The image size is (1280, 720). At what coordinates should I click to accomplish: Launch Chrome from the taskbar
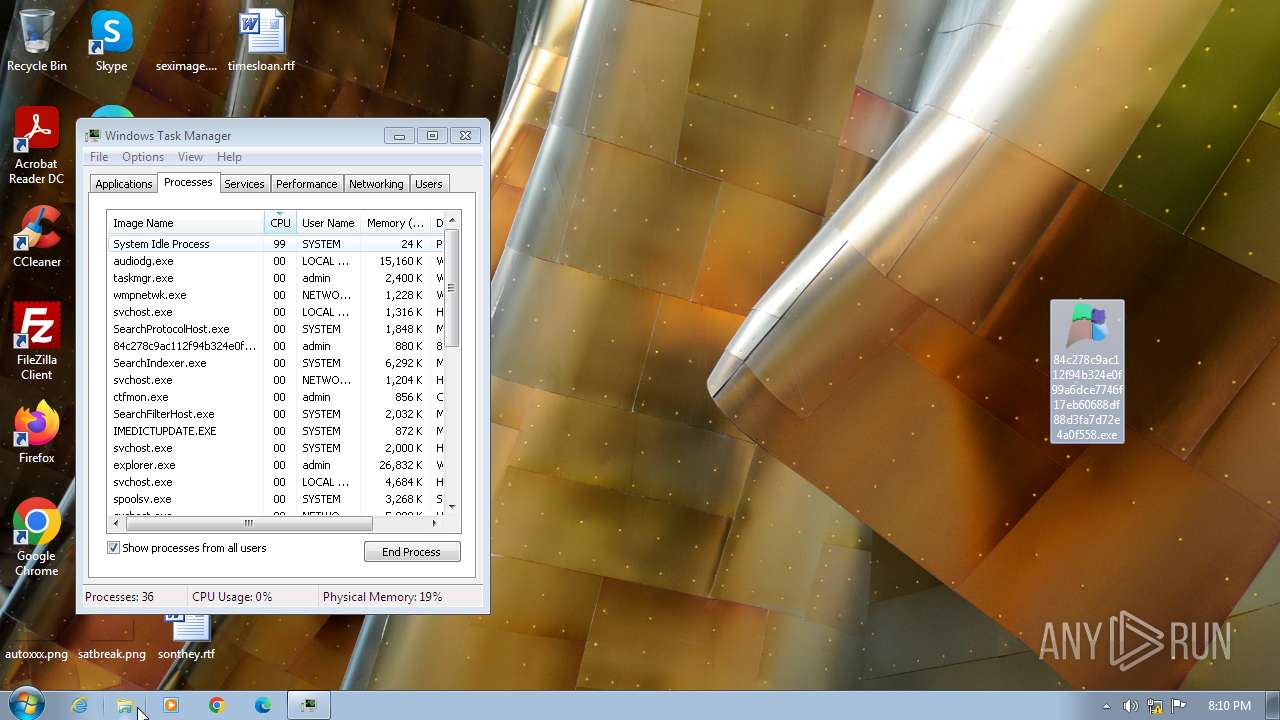point(217,705)
